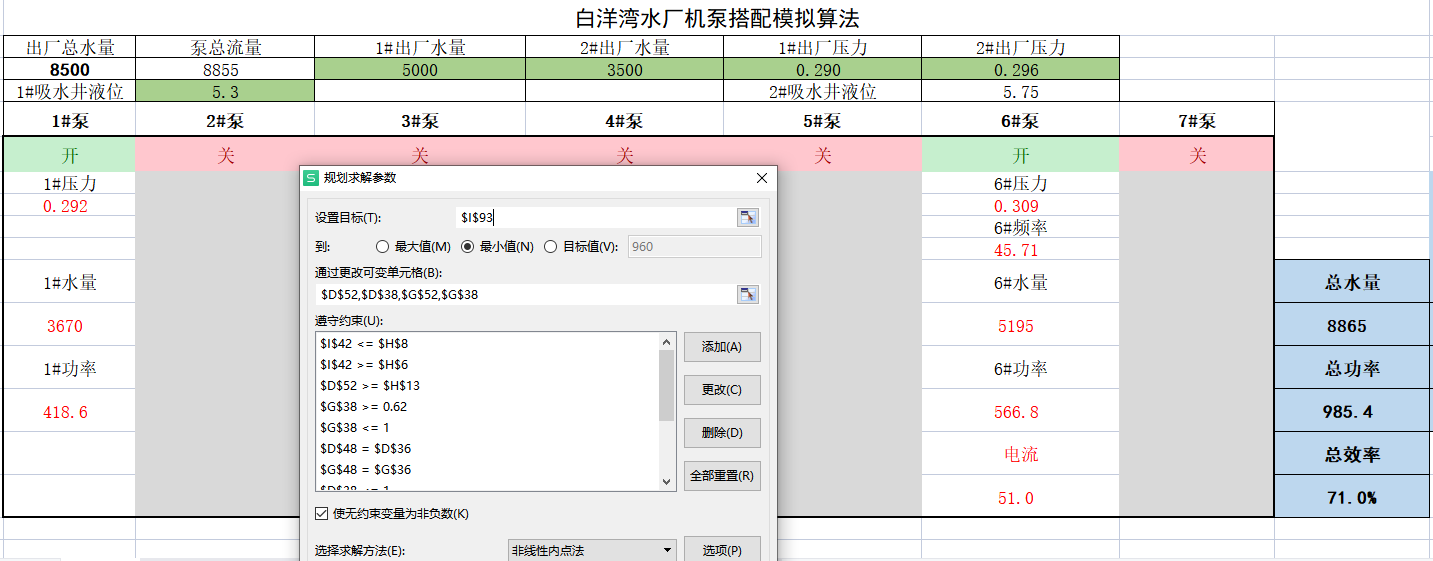Choose the 目标值(V) radio option
Image resolution: width=1433 pixels, height=561 pixels.
(x=550, y=247)
